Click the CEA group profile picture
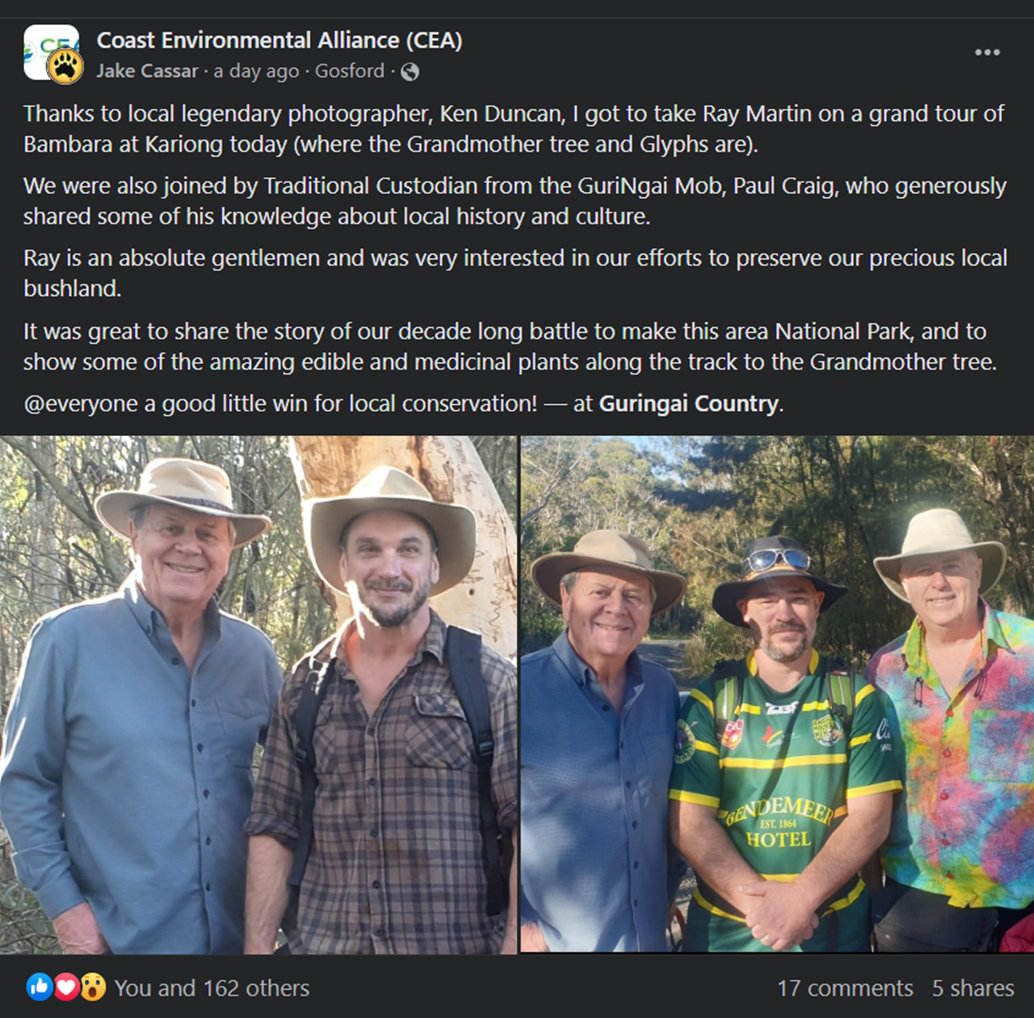Image resolution: width=1034 pixels, height=1018 pixels. 51,52
